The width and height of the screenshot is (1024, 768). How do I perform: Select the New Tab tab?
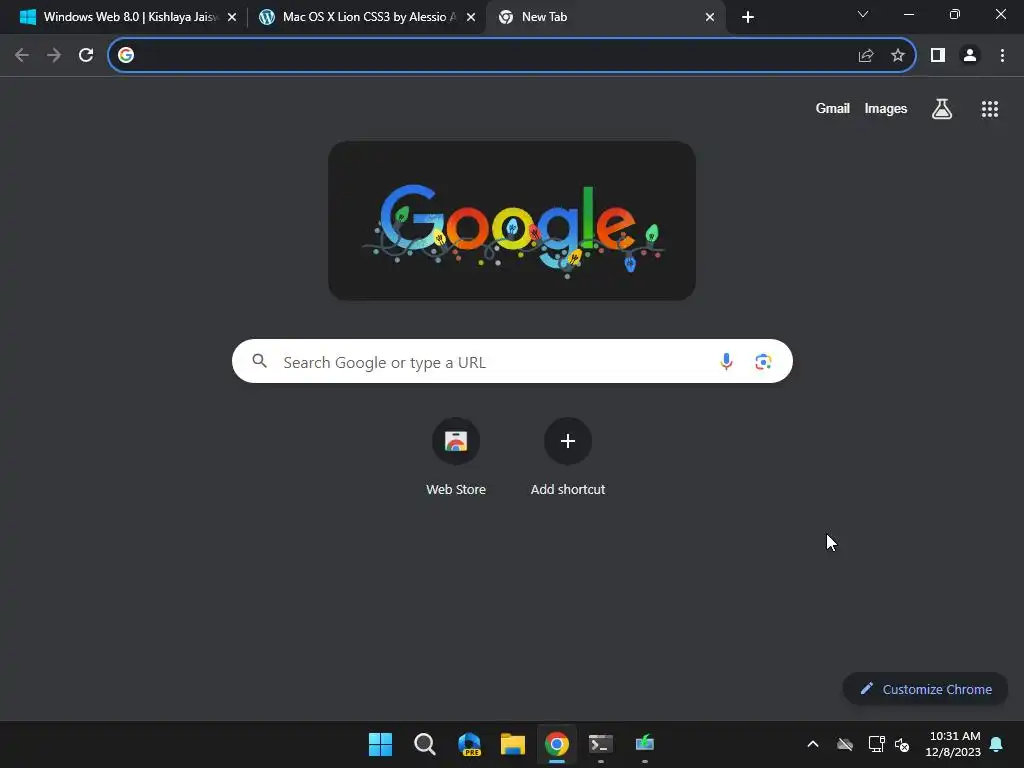coord(605,17)
